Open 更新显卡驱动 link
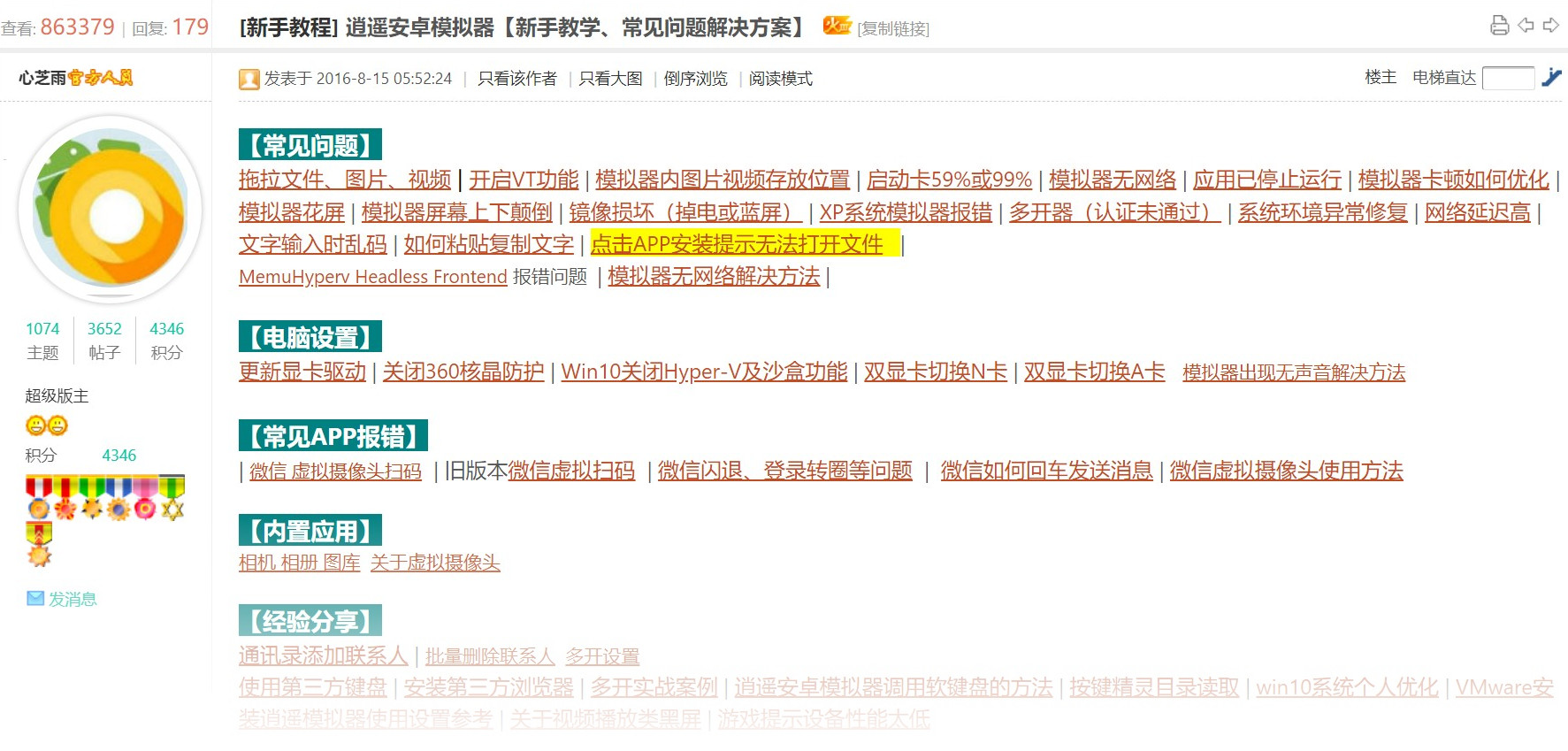This screenshot has height=751, width=1568. coord(302,372)
